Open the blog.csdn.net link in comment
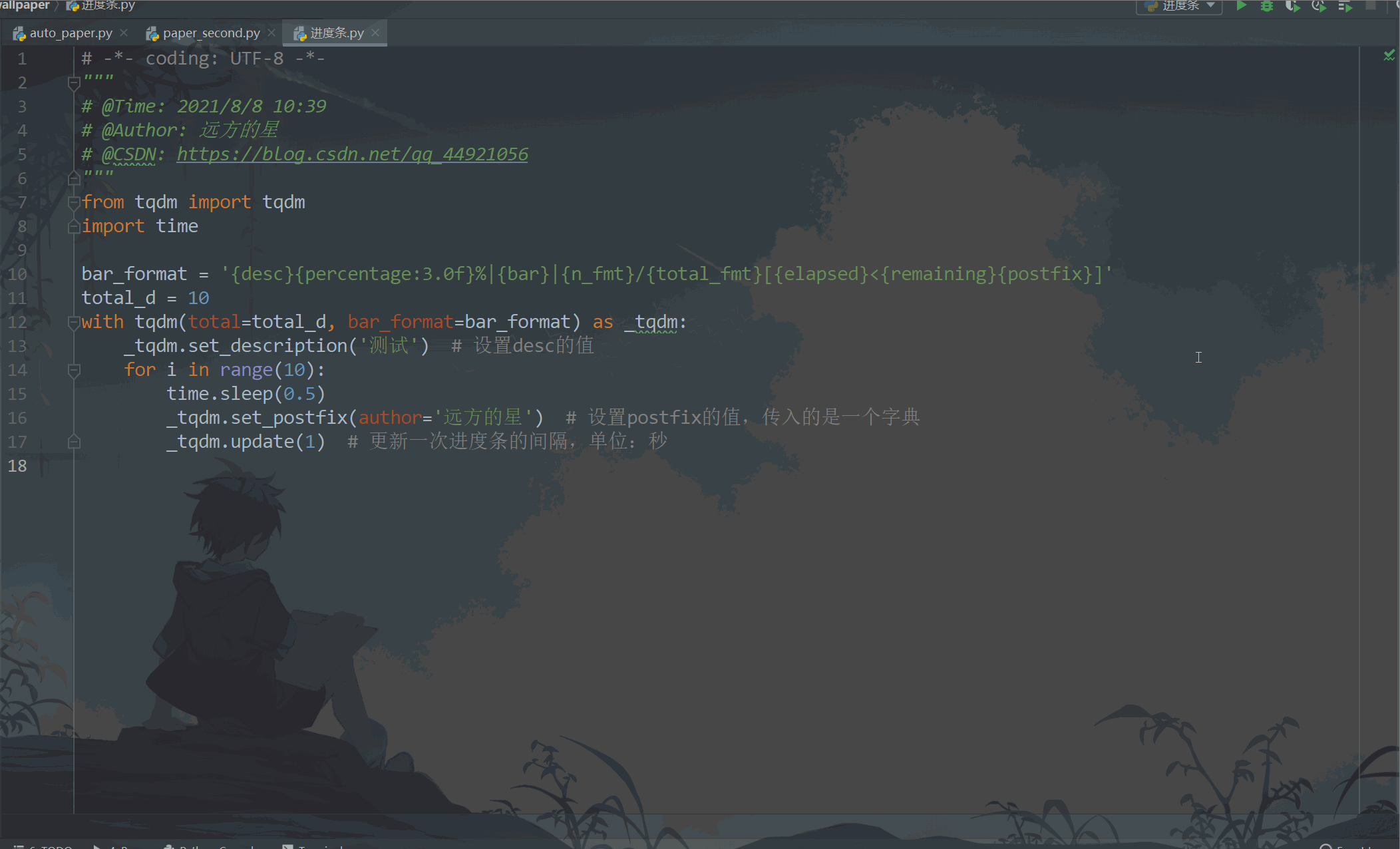Image resolution: width=1400 pixels, height=849 pixels. pos(352,154)
